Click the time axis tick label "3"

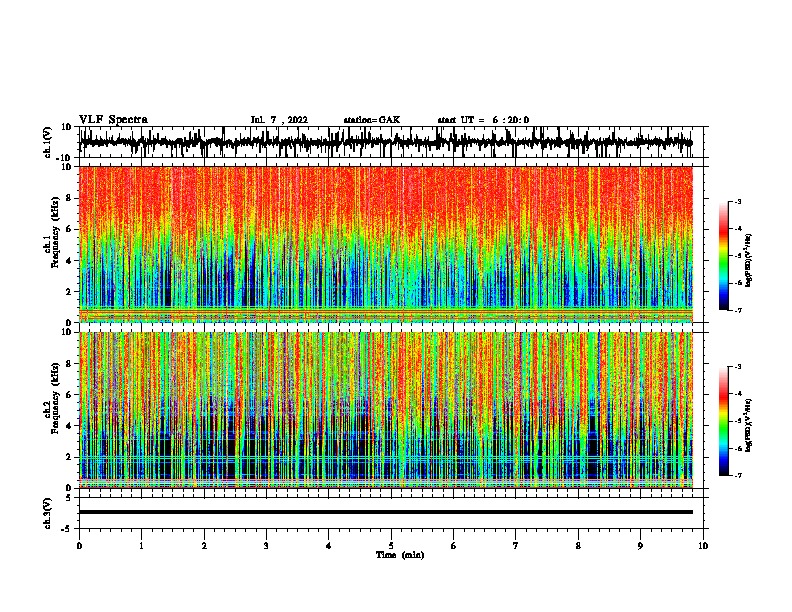pyautogui.click(x=266, y=545)
